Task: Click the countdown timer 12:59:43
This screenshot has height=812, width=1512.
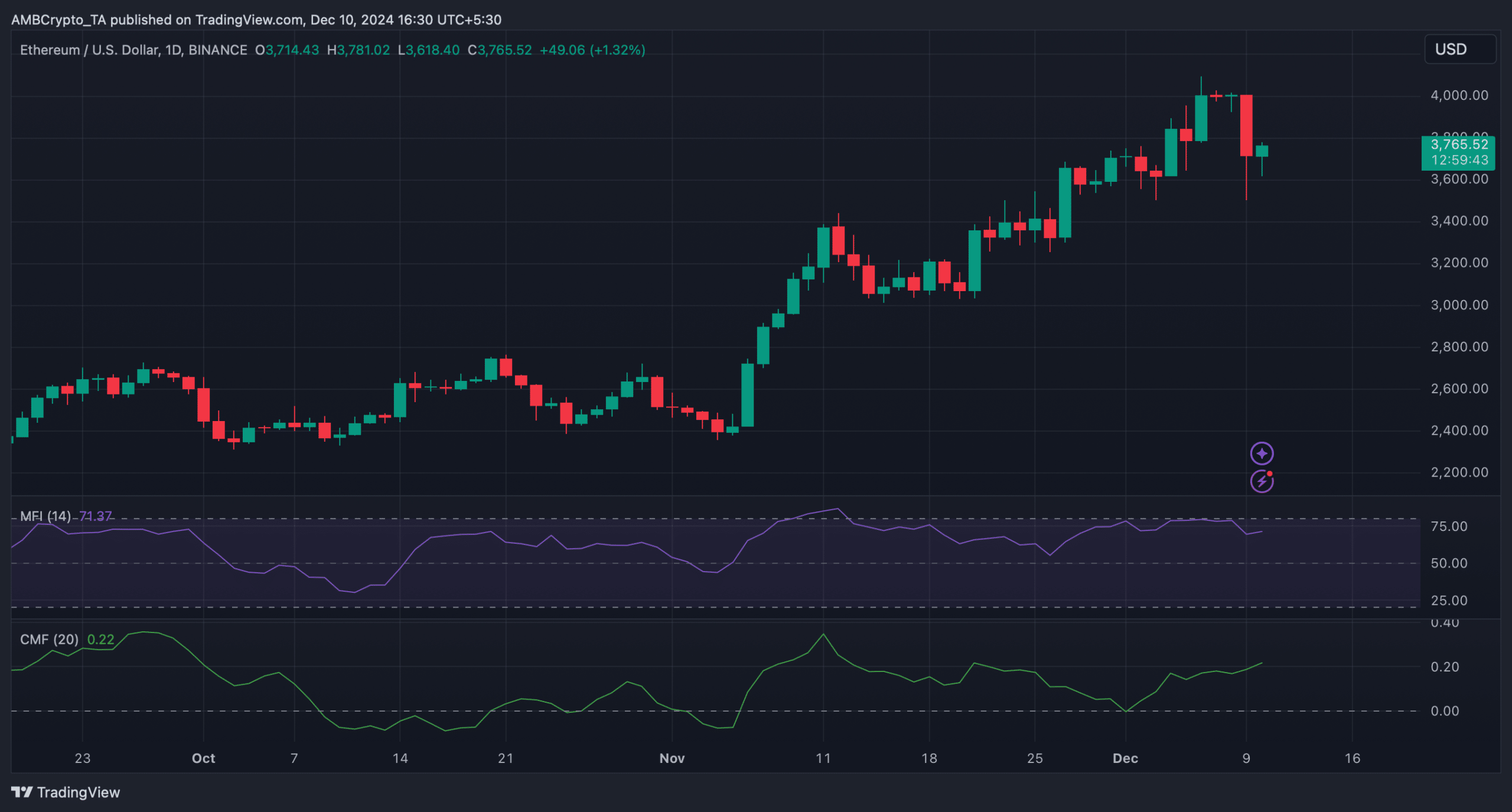Action: [x=1459, y=160]
